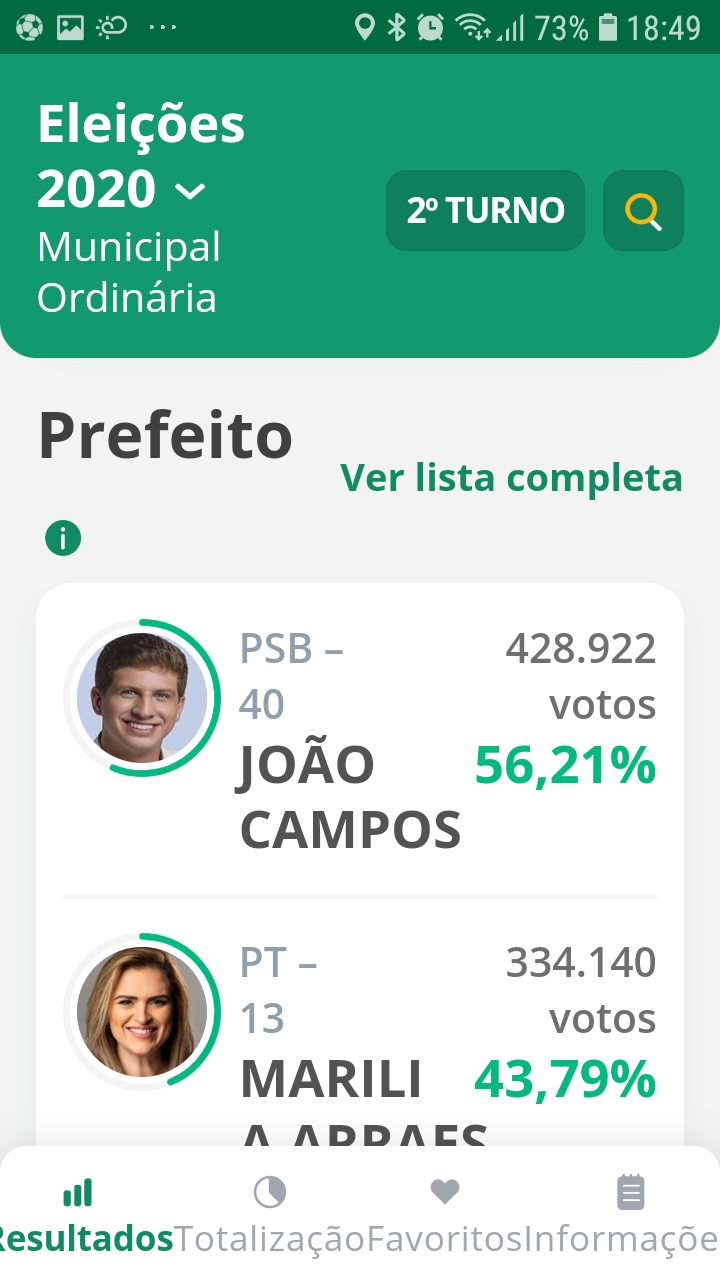Screen dimensions: 720x1280
Task: Select Marília Arraes candidate photo
Action: click(141, 1011)
